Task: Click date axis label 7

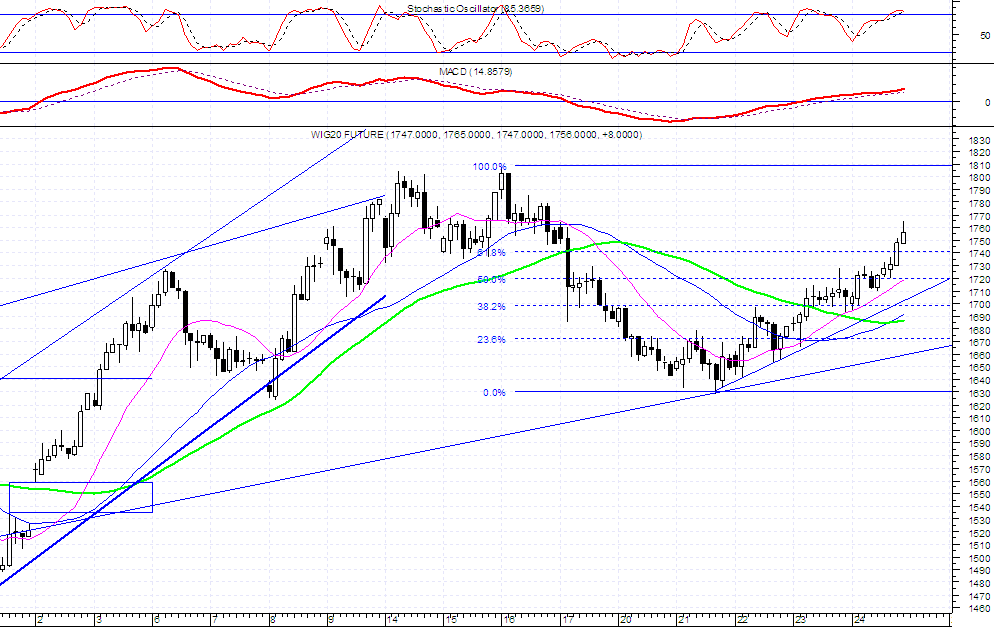Action: [x=215, y=620]
